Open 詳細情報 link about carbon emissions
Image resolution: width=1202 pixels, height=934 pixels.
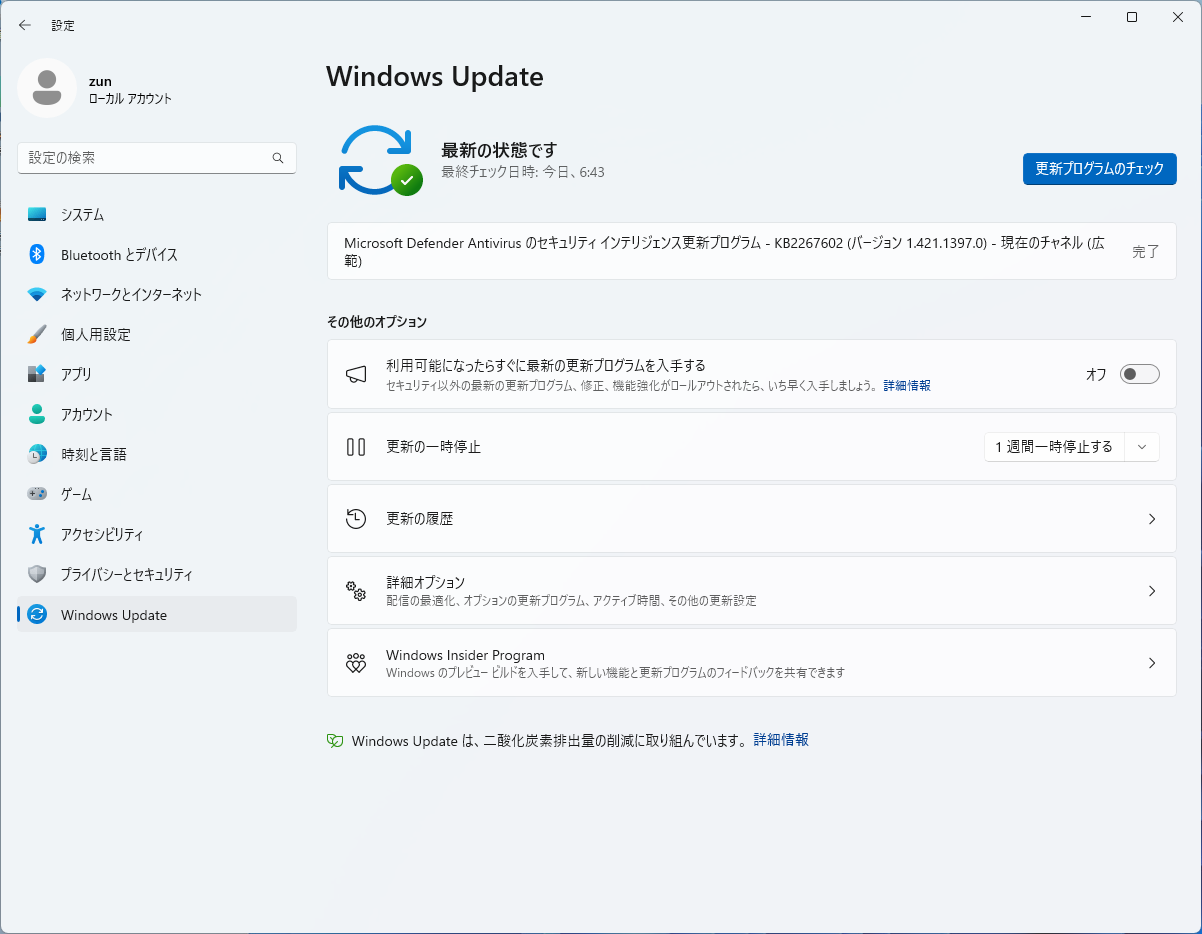click(x=781, y=740)
